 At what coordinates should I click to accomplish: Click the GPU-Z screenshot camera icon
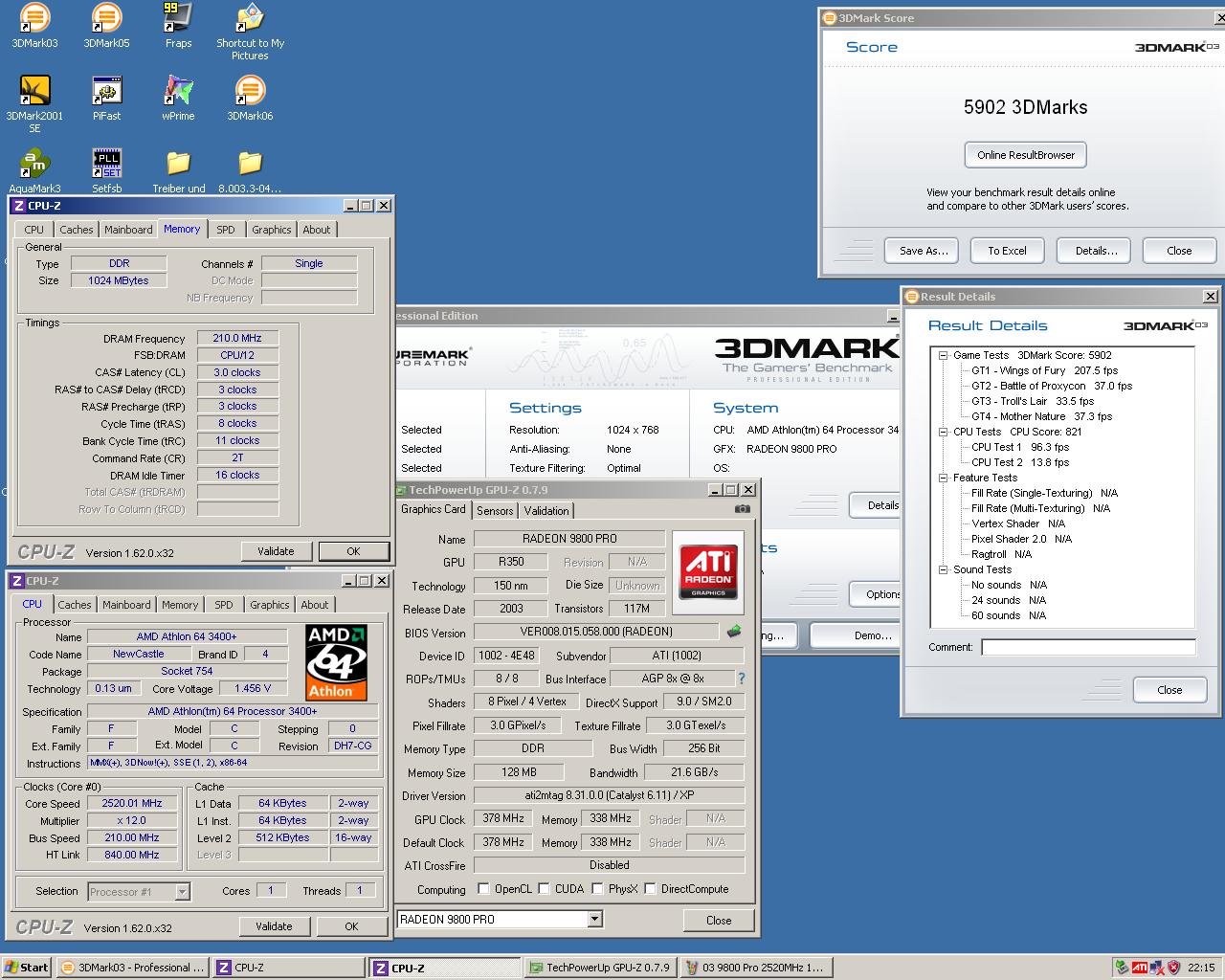[x=742, y=509]
